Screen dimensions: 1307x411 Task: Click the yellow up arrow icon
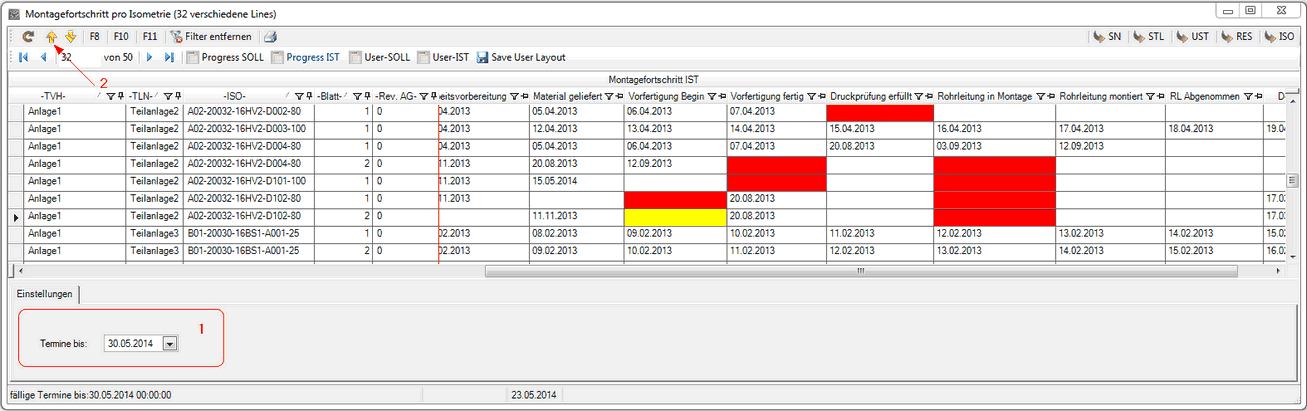point(51,37)
